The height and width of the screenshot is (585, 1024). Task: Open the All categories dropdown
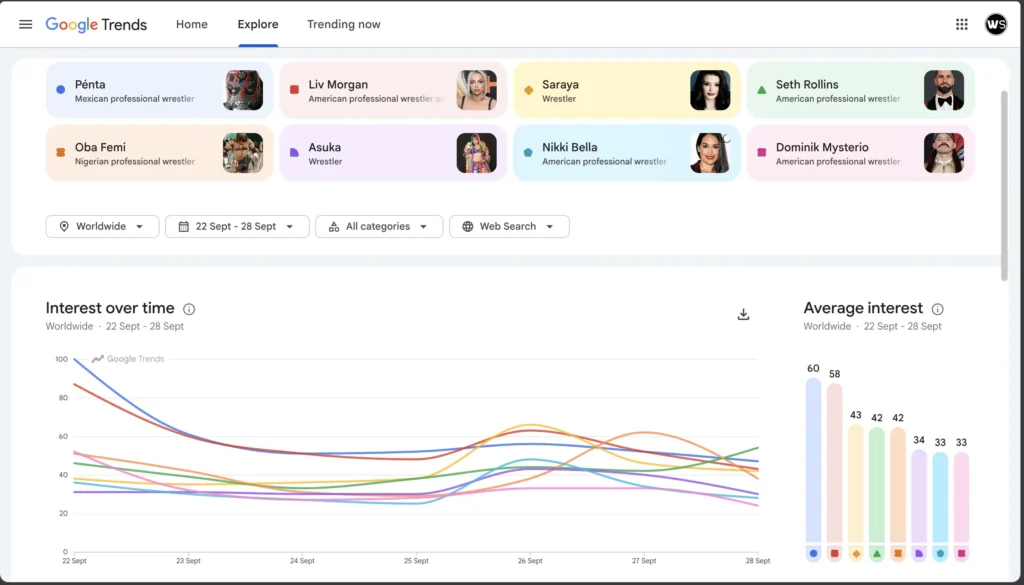[x=379, y=227]
